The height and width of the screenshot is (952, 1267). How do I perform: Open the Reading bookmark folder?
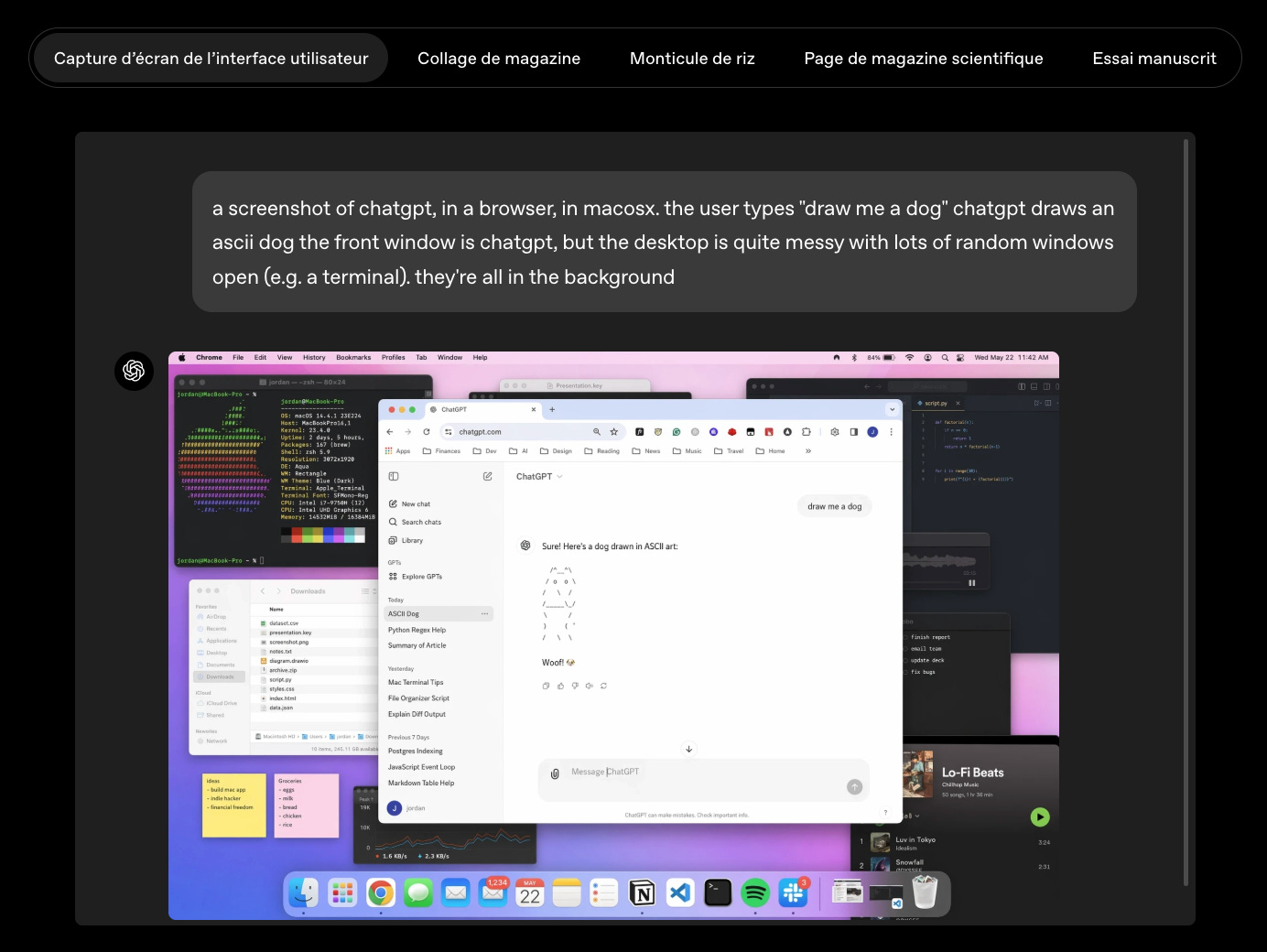(601, 451)
